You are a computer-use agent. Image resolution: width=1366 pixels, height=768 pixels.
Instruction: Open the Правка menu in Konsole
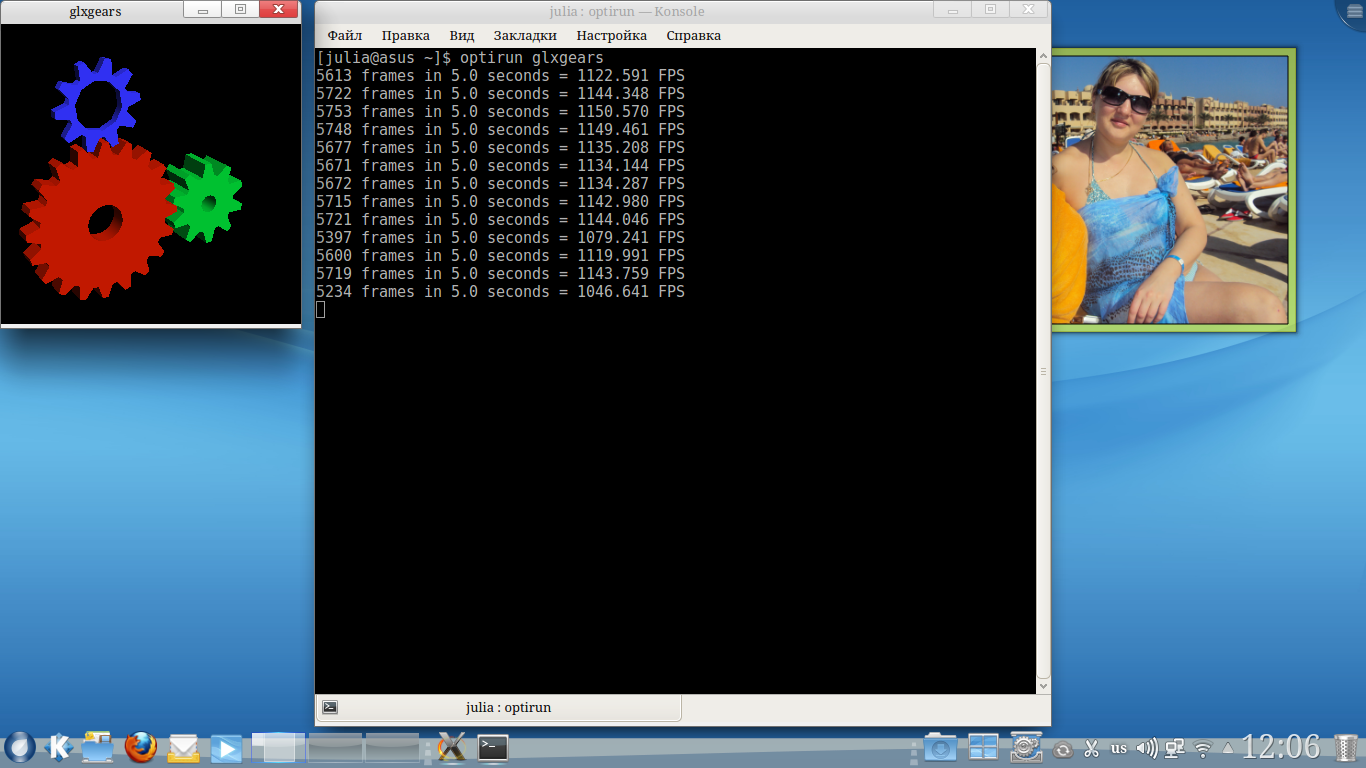[406, 35]
